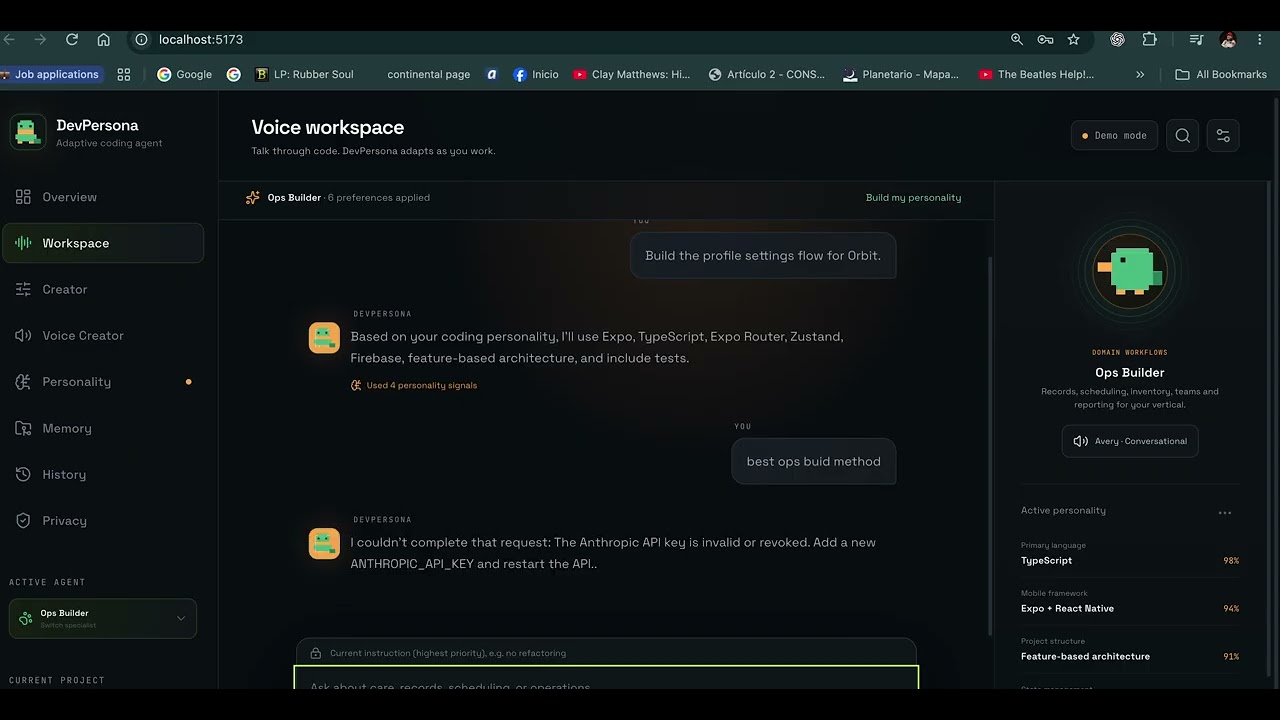
Task: Open the All Bookmarks folder
Action: 1221,74
